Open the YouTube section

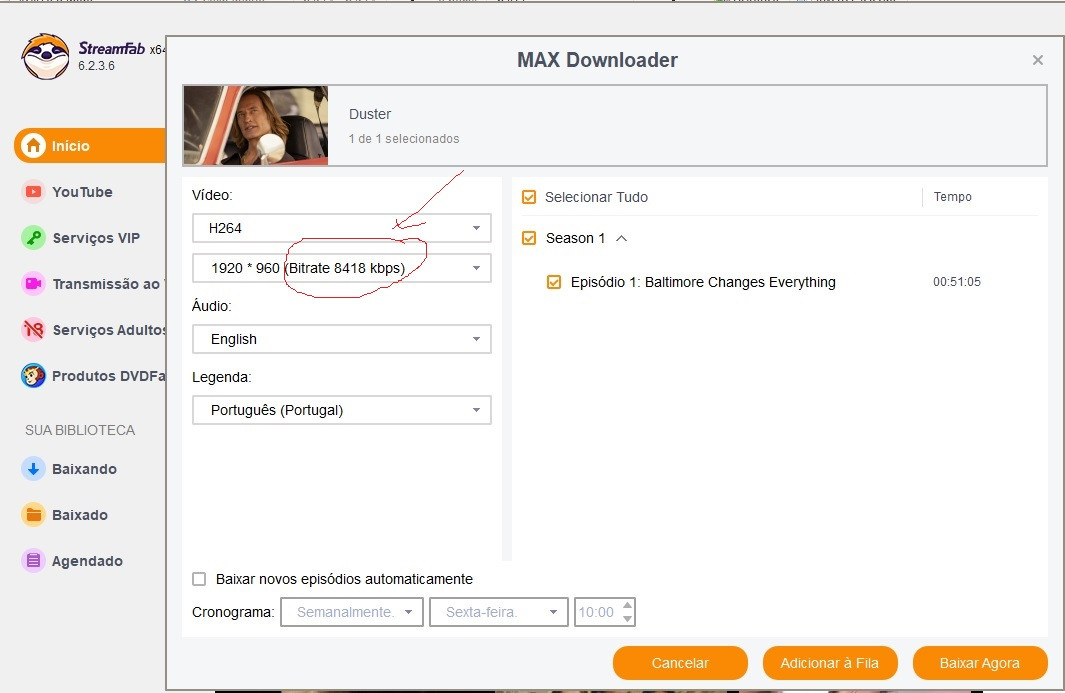[82, 192]
